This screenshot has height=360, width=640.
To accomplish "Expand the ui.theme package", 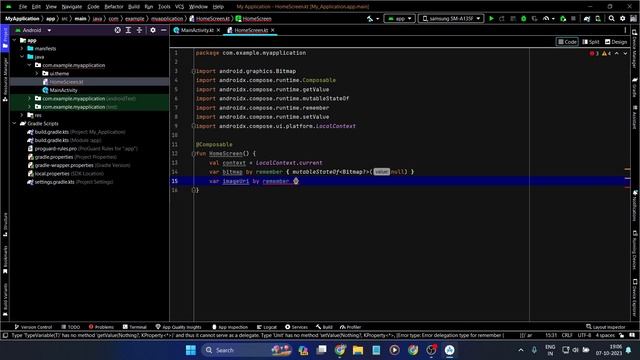I will point(37,73).
